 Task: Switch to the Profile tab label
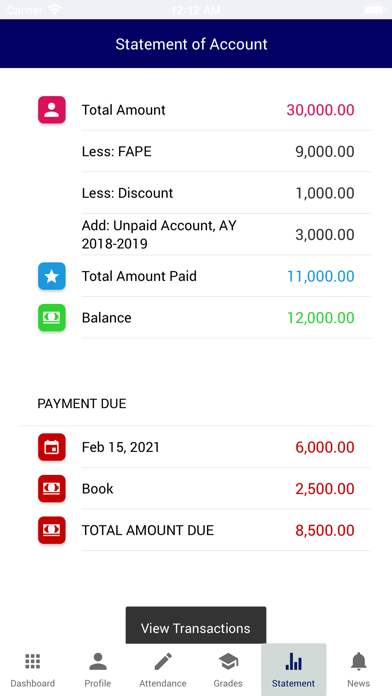(x=98, y=683)
